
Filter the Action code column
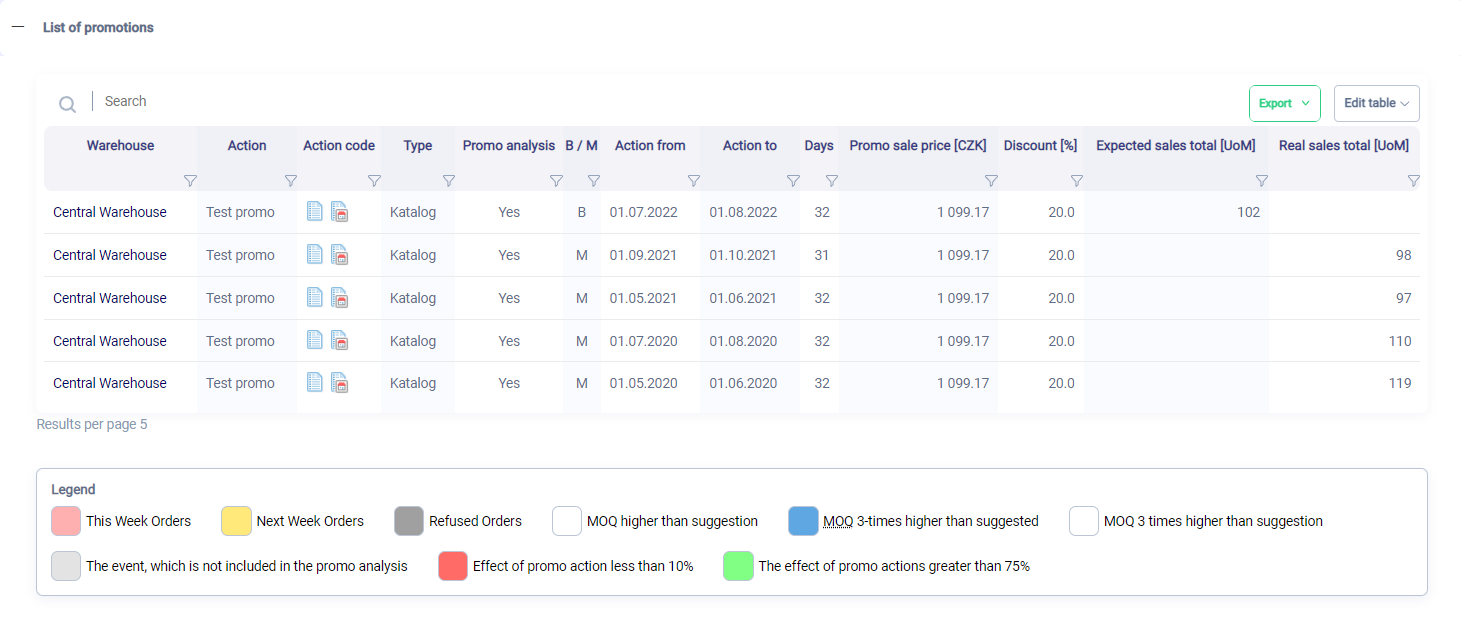(374, 181)
